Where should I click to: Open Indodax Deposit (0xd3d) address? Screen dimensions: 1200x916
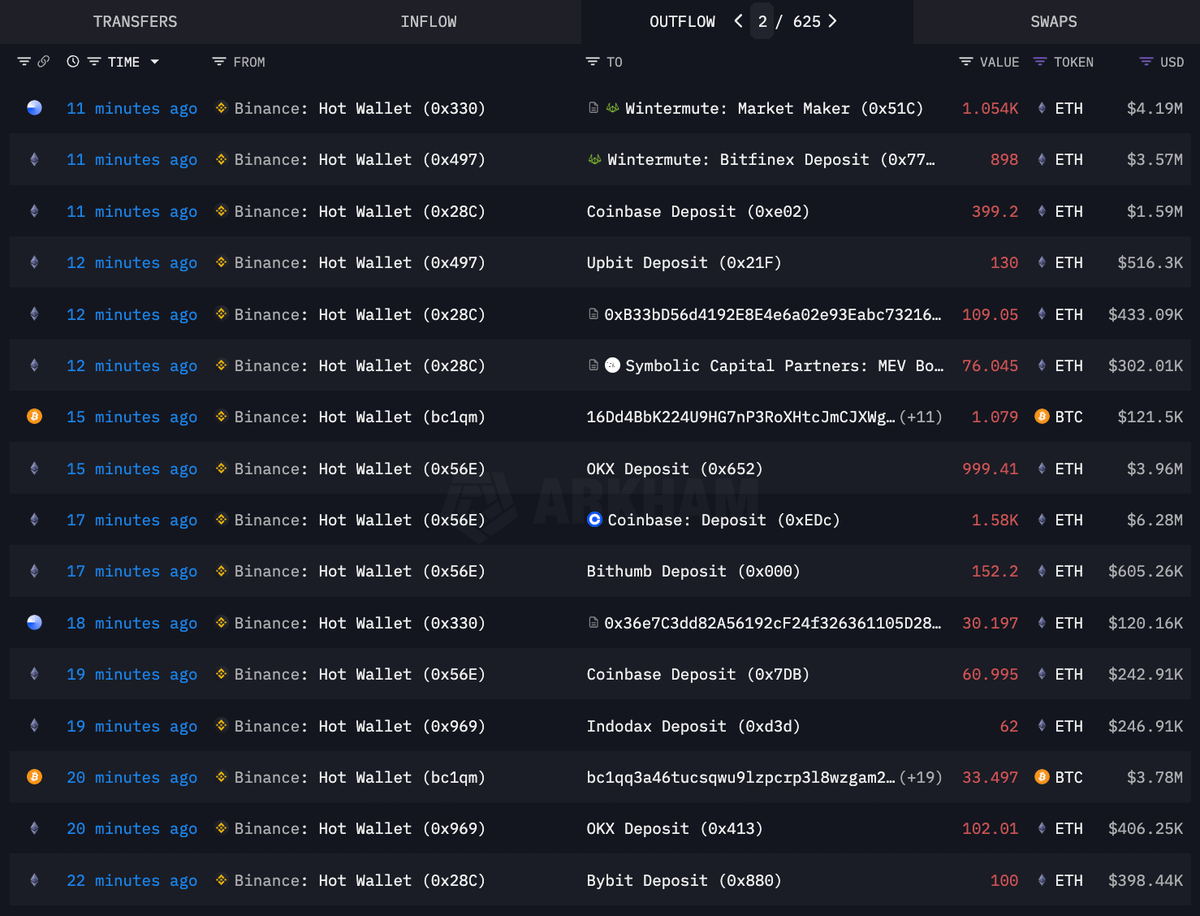[693, 726]
